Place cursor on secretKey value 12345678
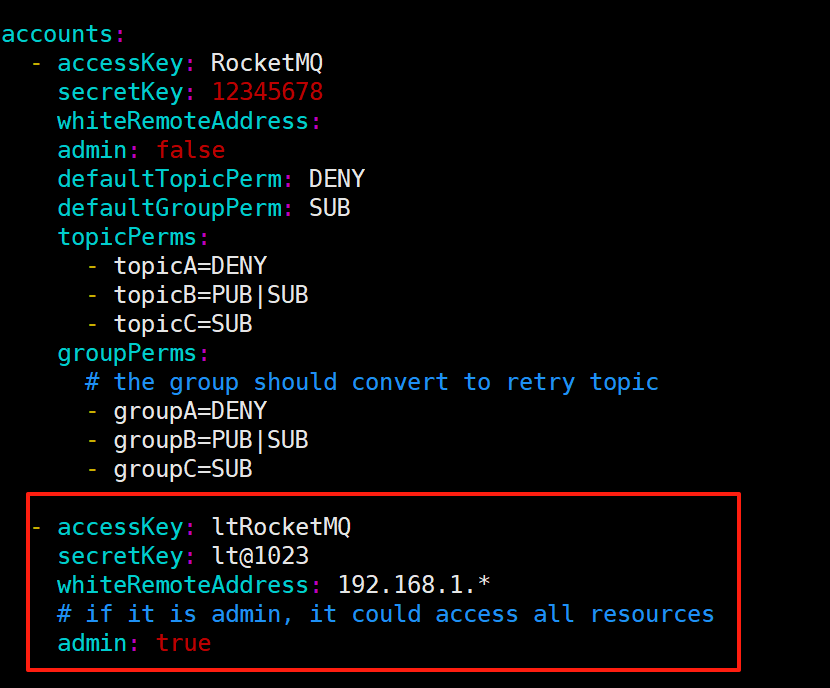 pos(267,92)
